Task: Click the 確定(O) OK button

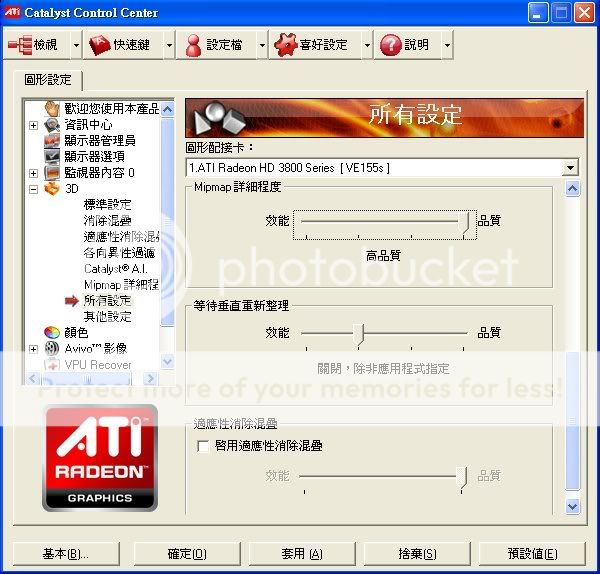Action: click(187, 553)
